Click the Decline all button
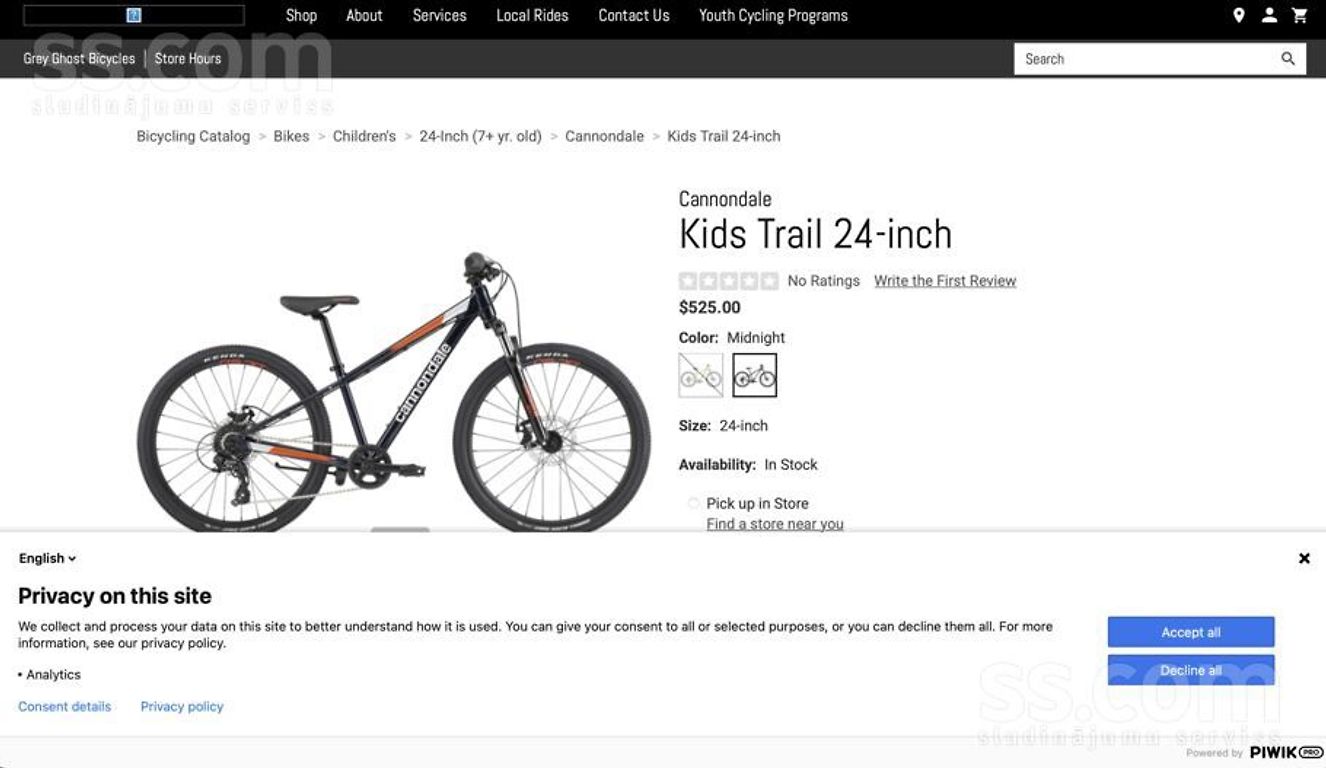Viewport: 1326px width, 768px height. coord(1191,670)
